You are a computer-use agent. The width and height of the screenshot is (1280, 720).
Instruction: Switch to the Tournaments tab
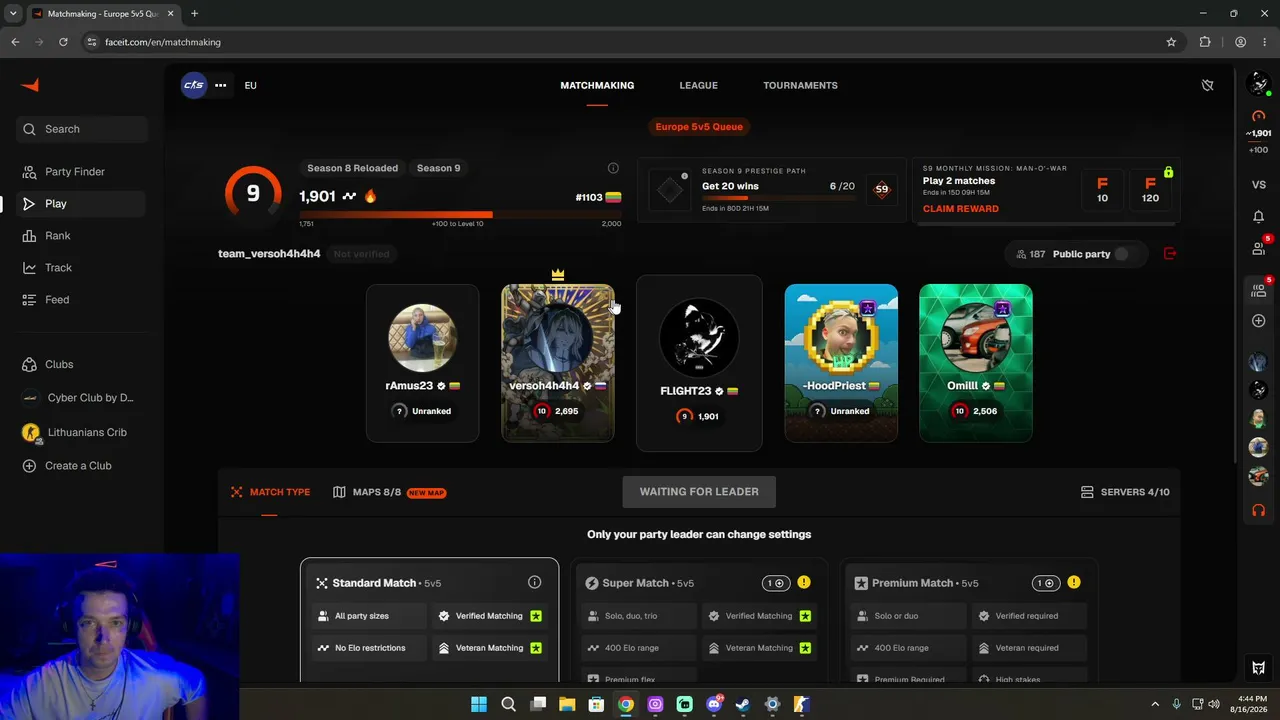[800, 85]
